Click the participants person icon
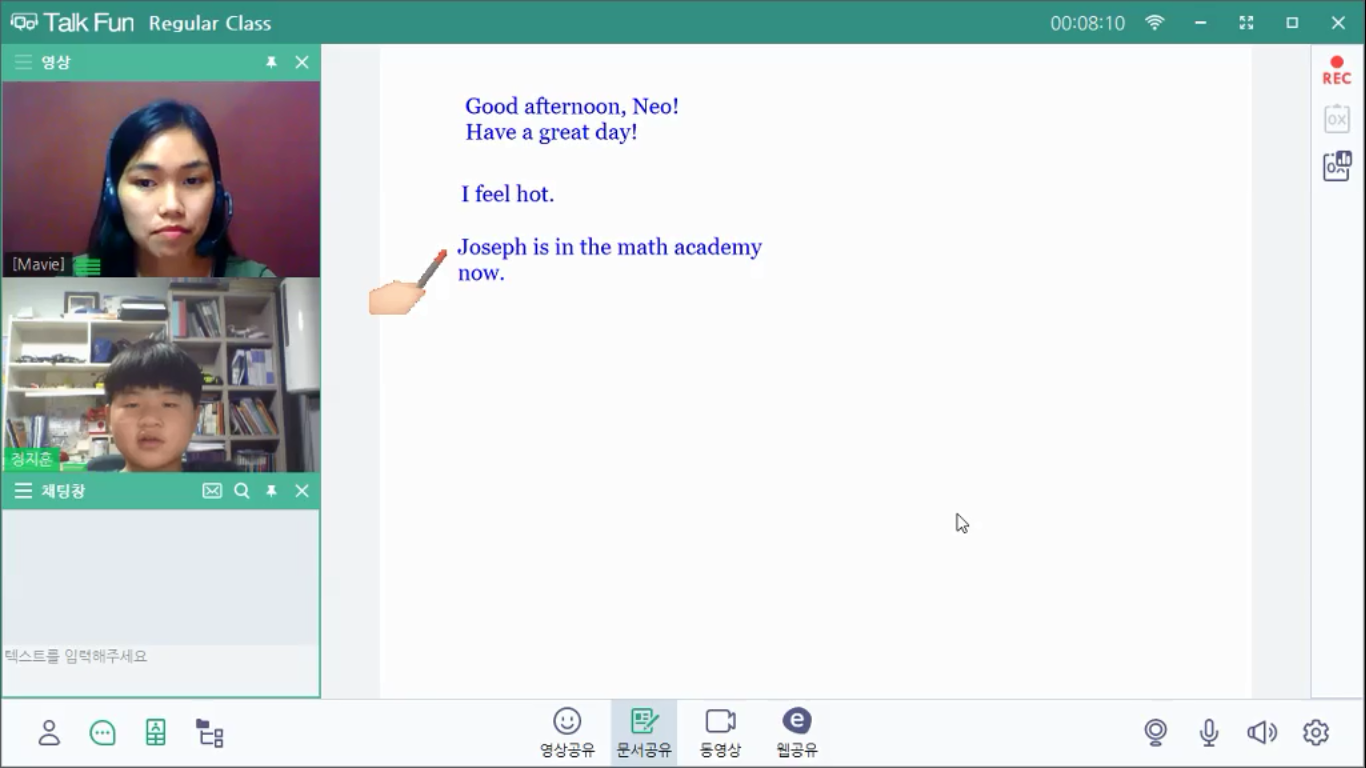This screenshot has width=1366, height=768. pos(49,733)
